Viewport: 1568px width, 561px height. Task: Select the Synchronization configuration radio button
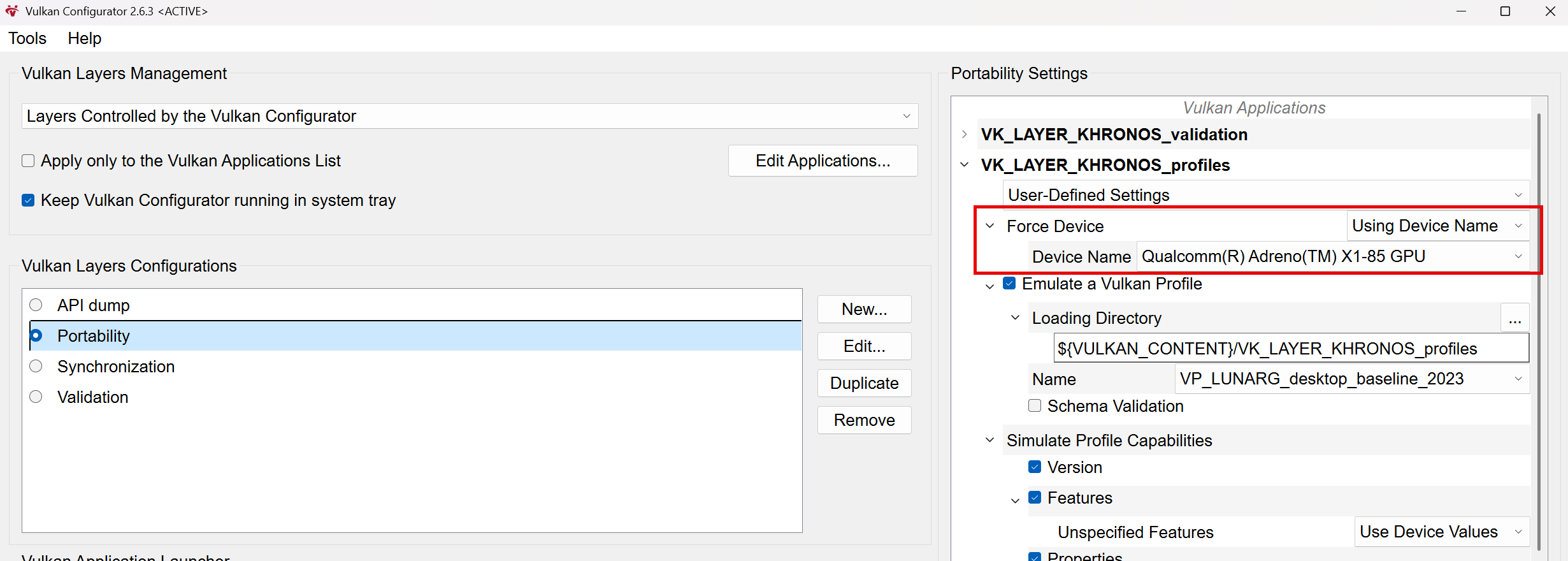(x=36, y=367)
